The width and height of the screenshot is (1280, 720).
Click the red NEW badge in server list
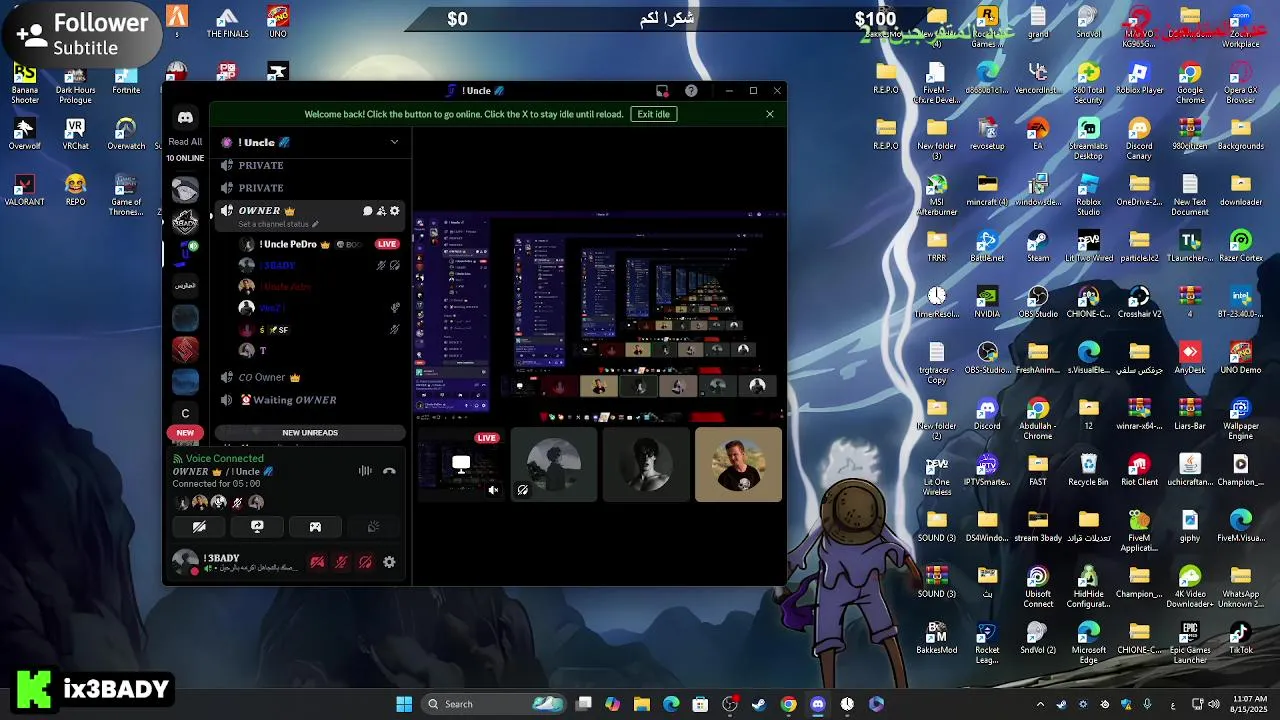[185, 433]
